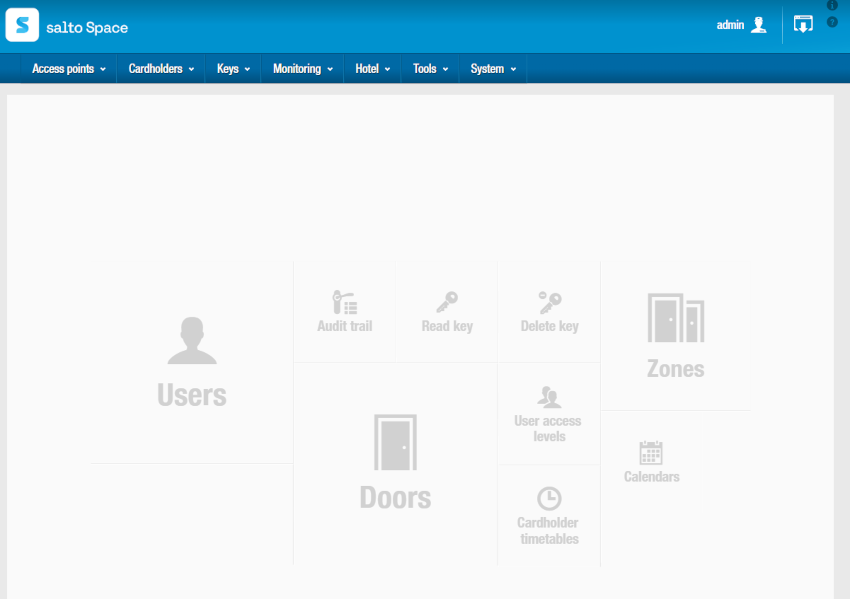Click the admin user profile icon
Image resolution: width=850 pixels, height=599 pixels.
pos(759,25)
